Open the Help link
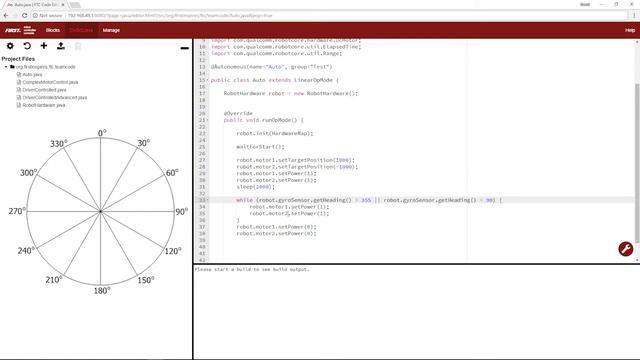 coord(630,30)
